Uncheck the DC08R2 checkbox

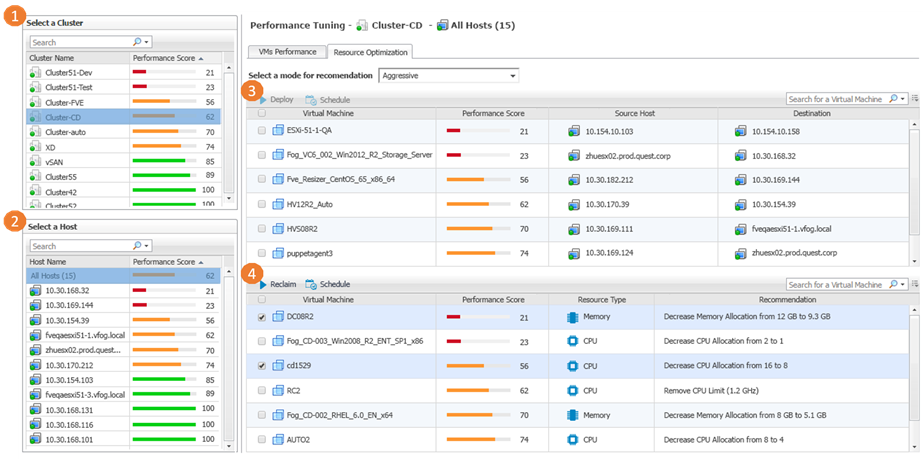(x=261, y=317)
